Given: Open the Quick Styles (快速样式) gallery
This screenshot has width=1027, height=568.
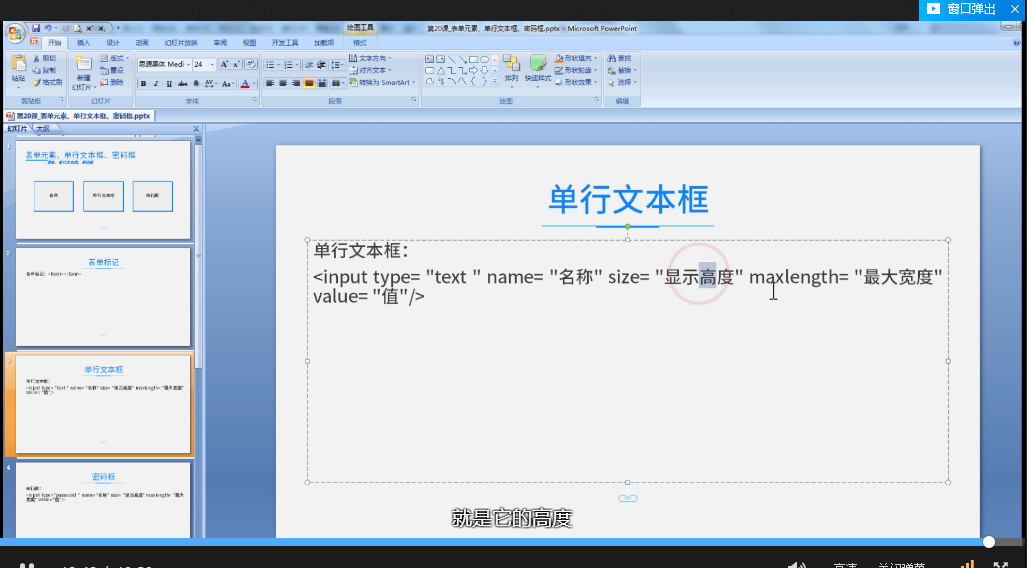Looking at the screenshot, I should [x=537, y=65].
